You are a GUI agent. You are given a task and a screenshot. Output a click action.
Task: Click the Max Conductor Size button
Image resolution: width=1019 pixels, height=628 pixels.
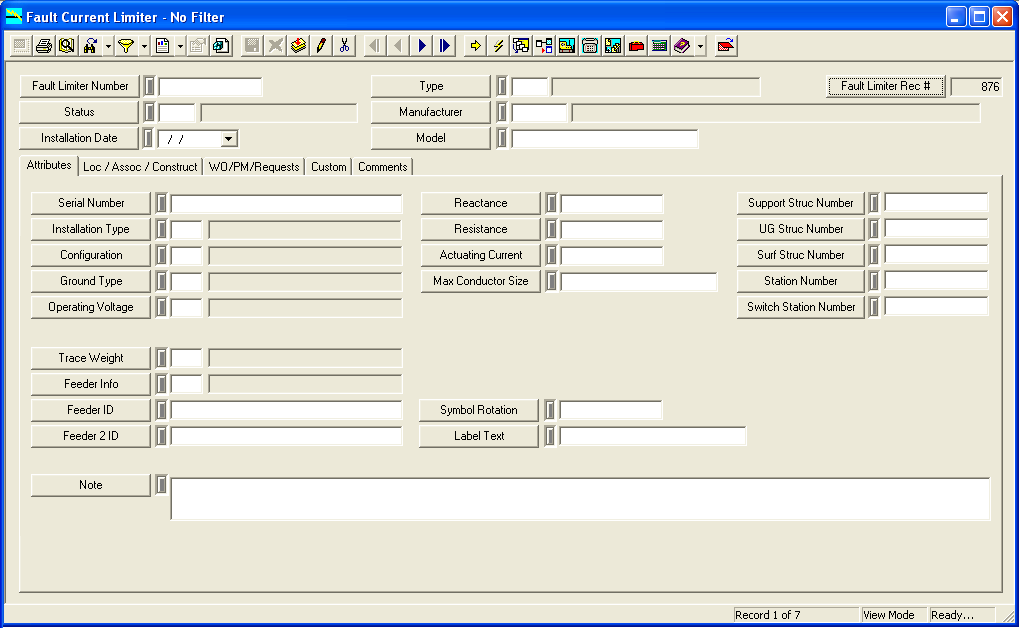480,281
